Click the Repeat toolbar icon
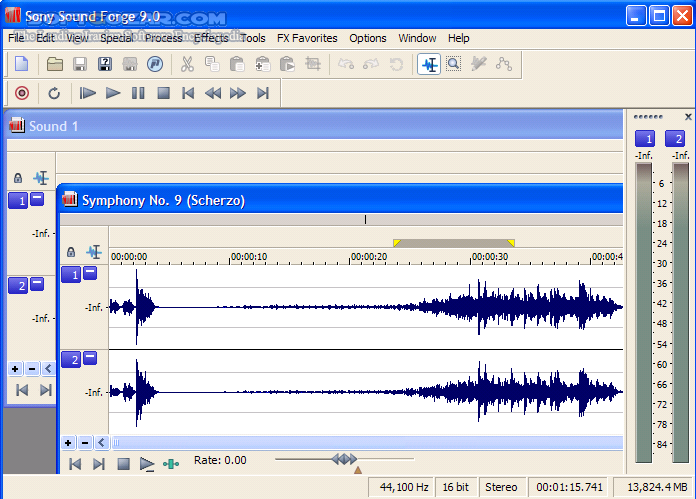This screenshot has height=499, width=696. click(x=396, y=64)
